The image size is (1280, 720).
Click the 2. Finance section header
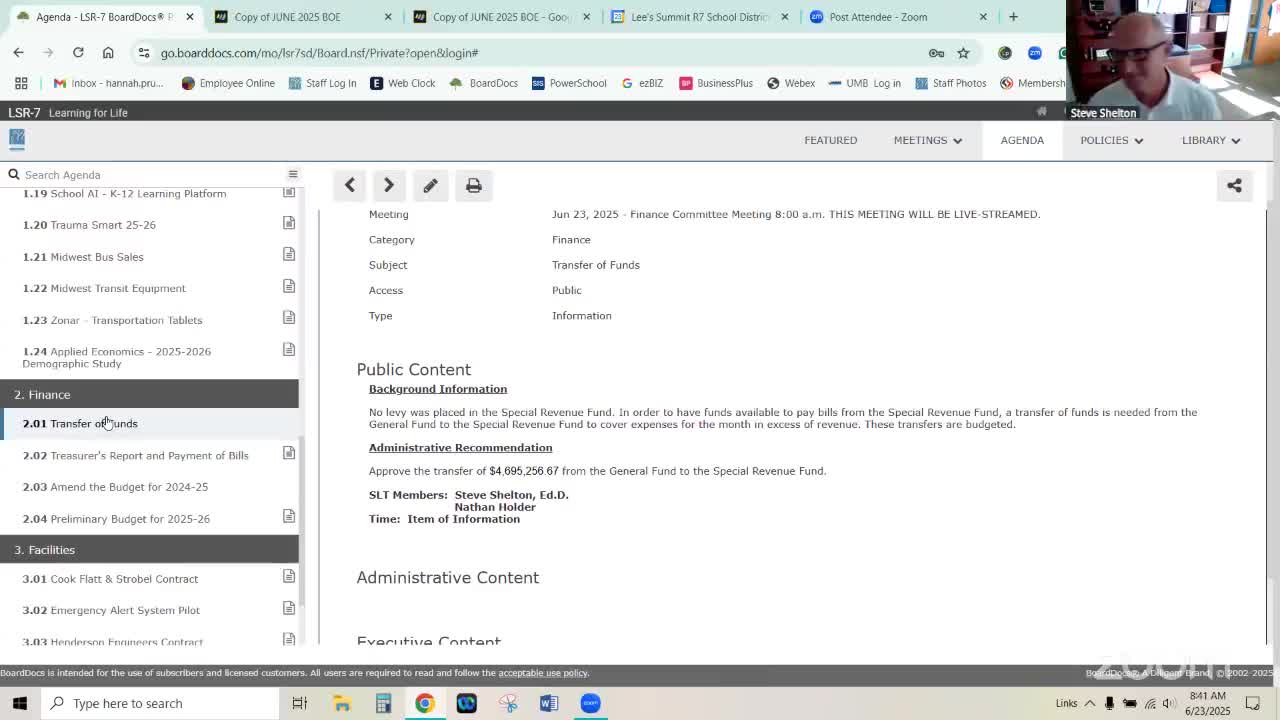tap(149, 394)
